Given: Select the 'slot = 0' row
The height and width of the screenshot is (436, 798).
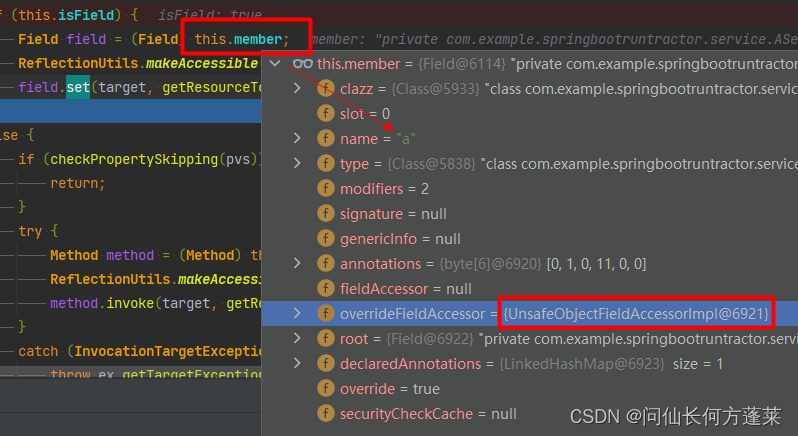Looking at the screenshot, I should [530, 113].
